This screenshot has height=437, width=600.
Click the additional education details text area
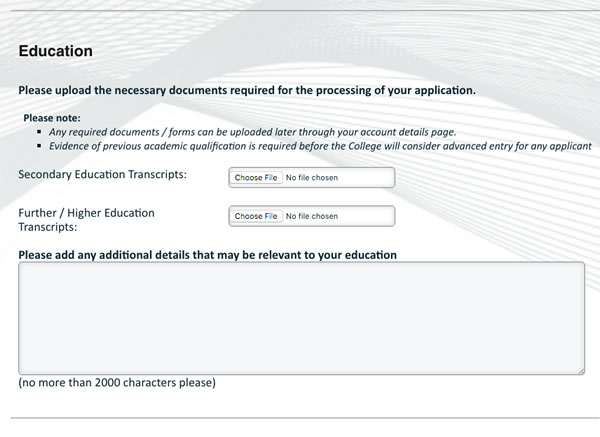click(302, 318)
